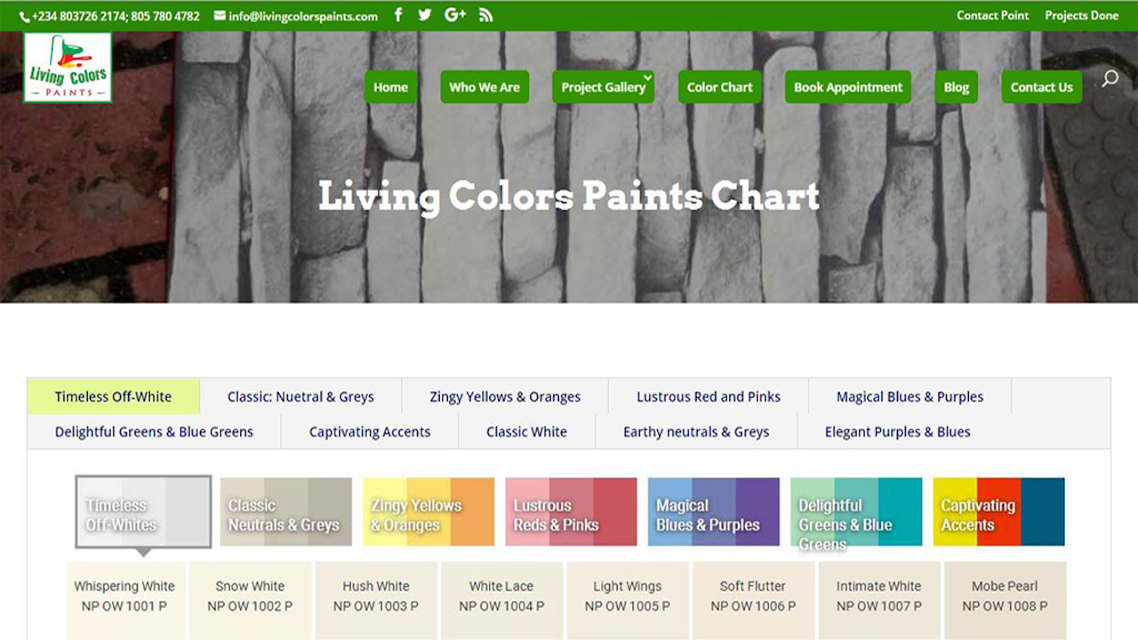Switch to Magical Blues & Purples tab
The image size is (1138, 640).
point(909,396)
